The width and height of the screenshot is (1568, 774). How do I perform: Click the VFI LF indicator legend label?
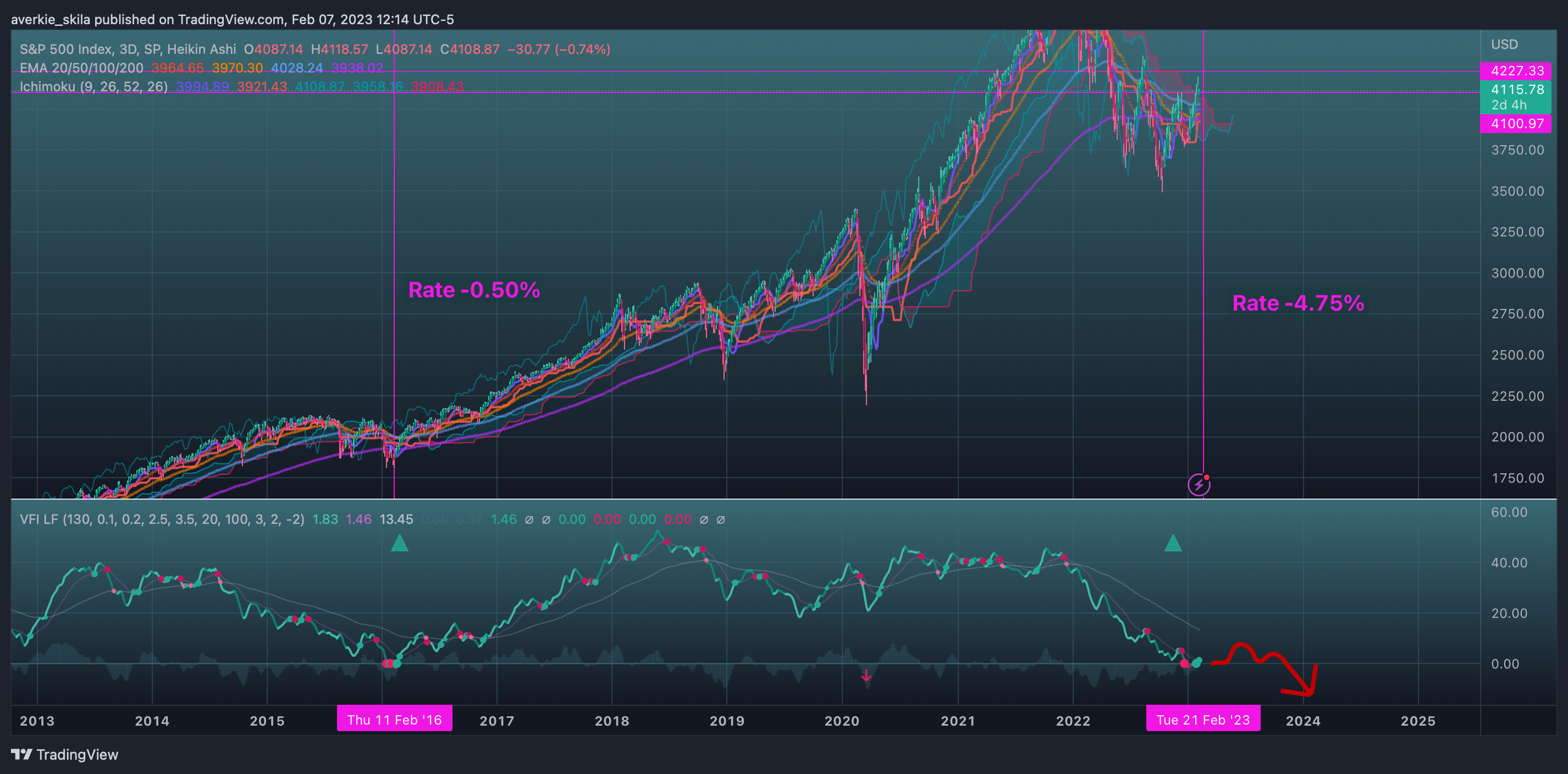click(x=162, y=519)
